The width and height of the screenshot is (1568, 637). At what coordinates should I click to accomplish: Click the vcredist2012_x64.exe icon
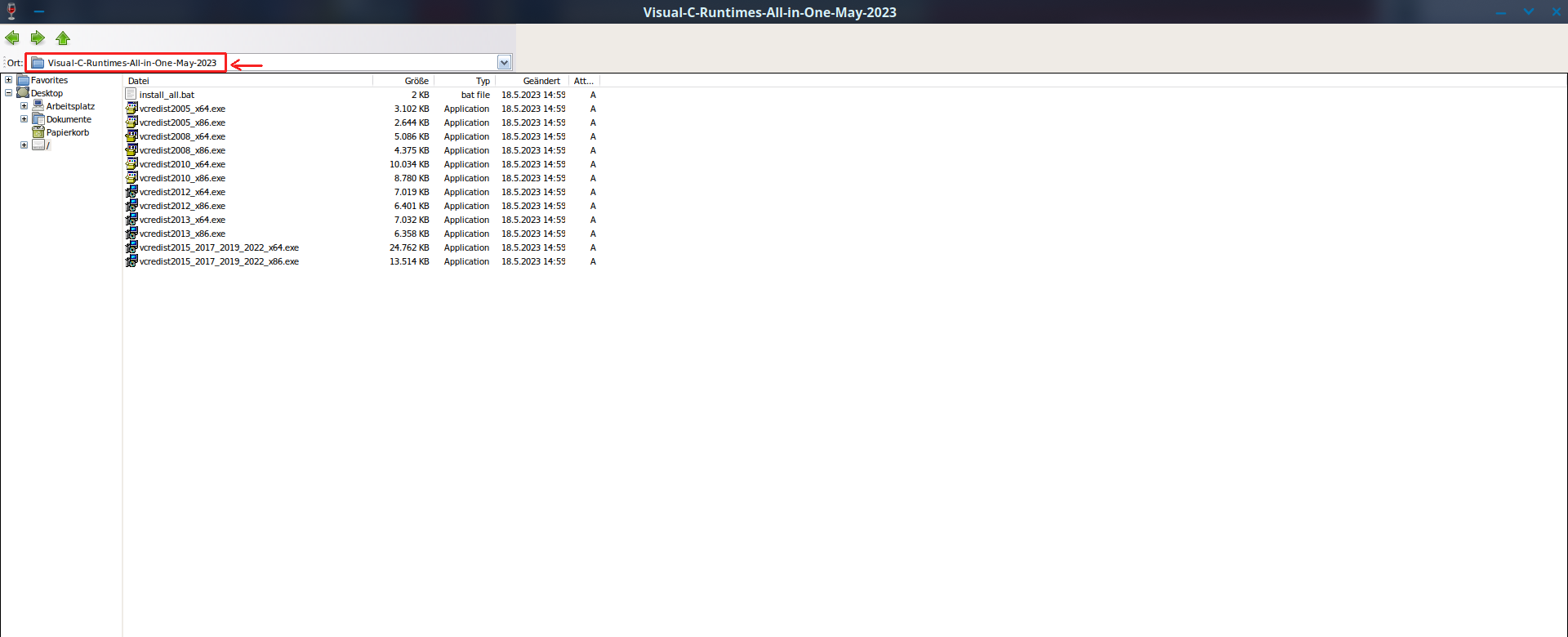[x=131, y=192]
